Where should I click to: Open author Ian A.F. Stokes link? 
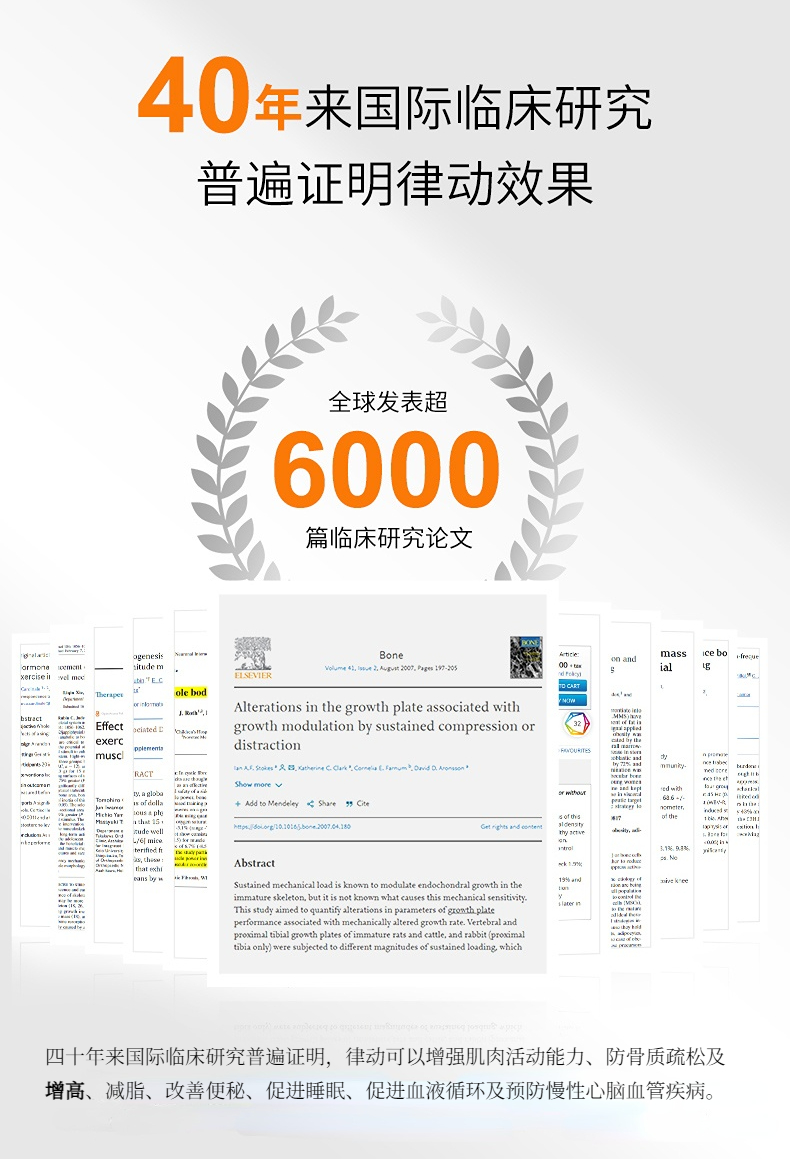[253, 768]
